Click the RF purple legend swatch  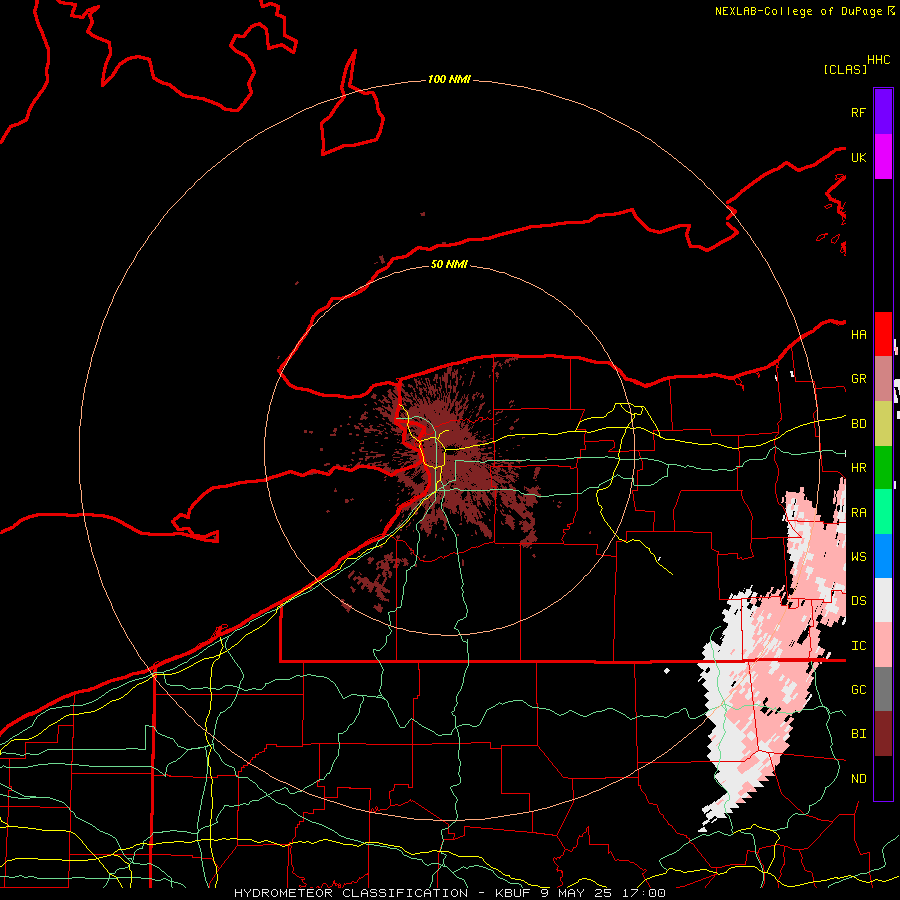(x=883, y=112)
